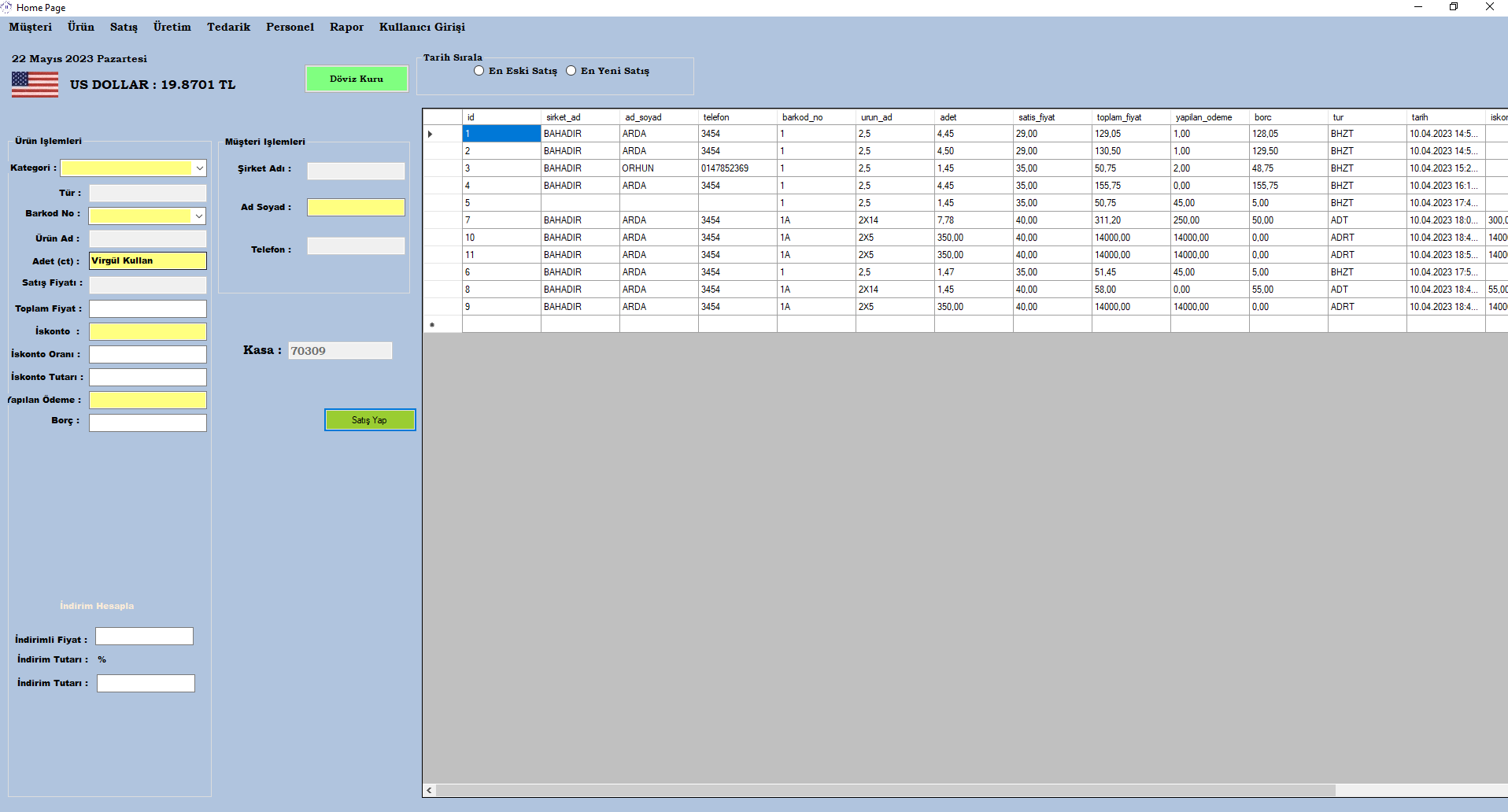Click the Ürün Ad input field
Viewport: 1508px width, 812px height.
pos(148,238)
